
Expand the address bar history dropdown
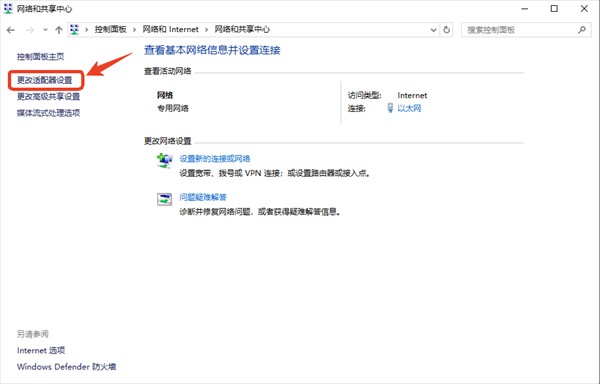[x=433, y=30]
